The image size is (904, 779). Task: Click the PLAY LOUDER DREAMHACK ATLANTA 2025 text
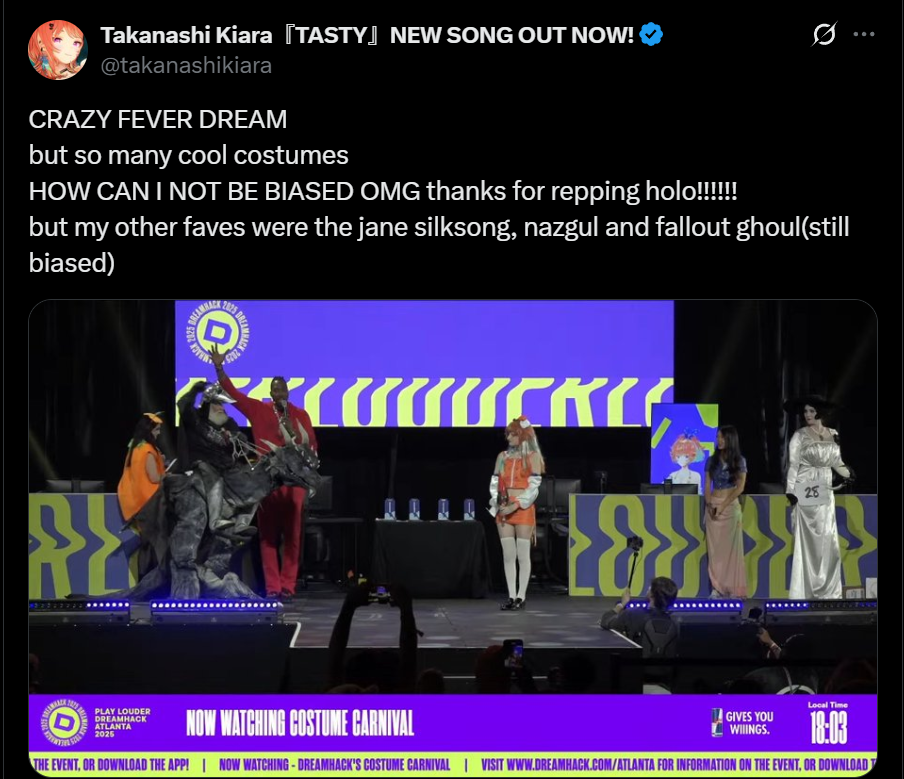pyautogui.click(x=122, y=722)
